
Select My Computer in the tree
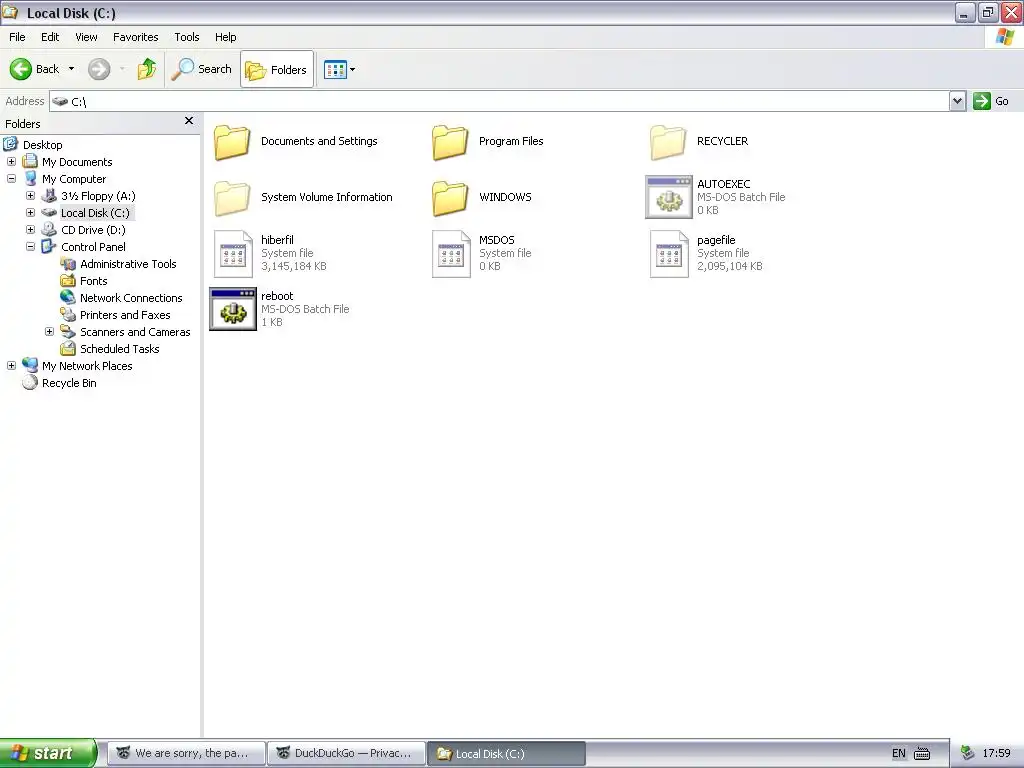(74, 179)
